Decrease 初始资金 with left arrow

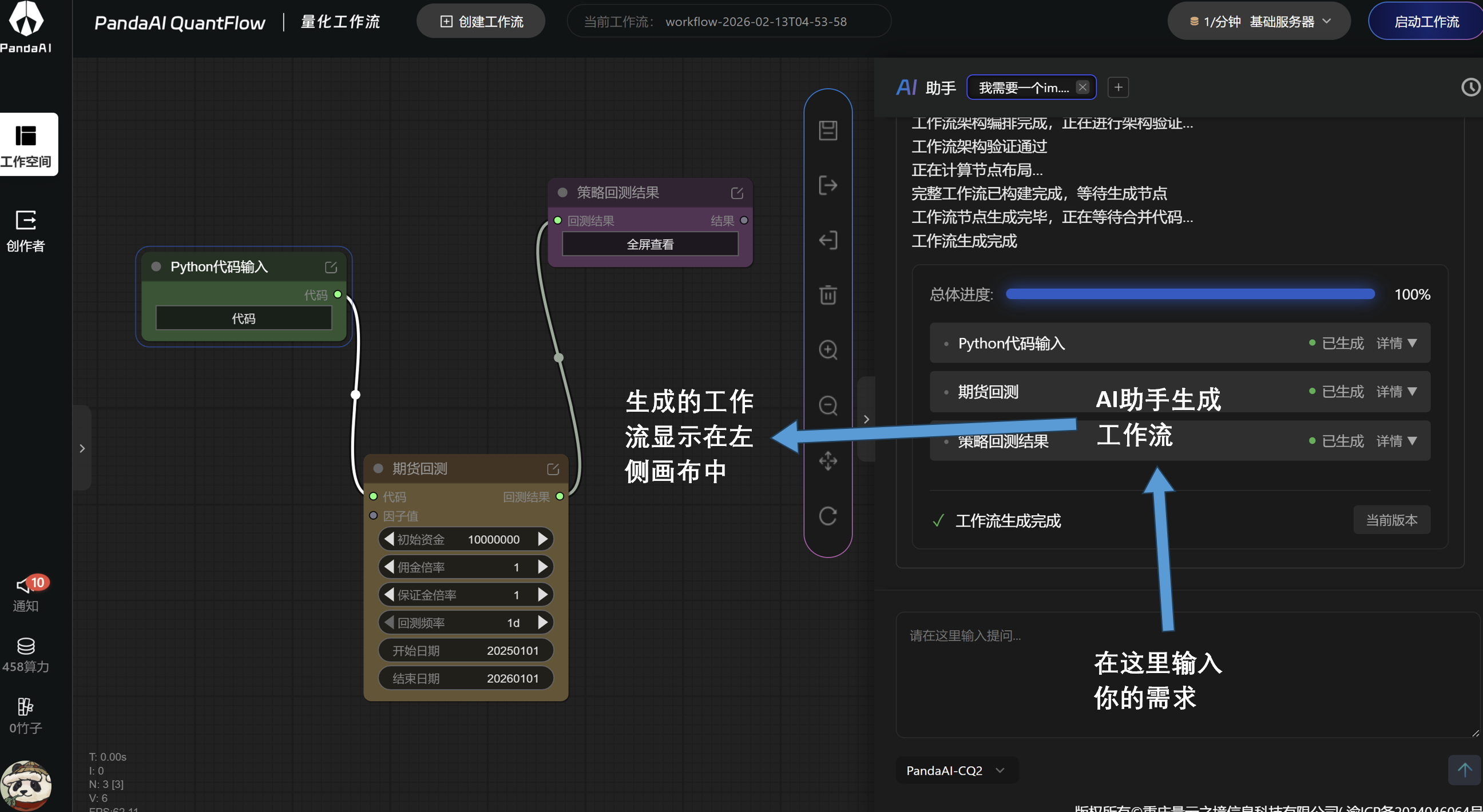click(x=388, y=539)
